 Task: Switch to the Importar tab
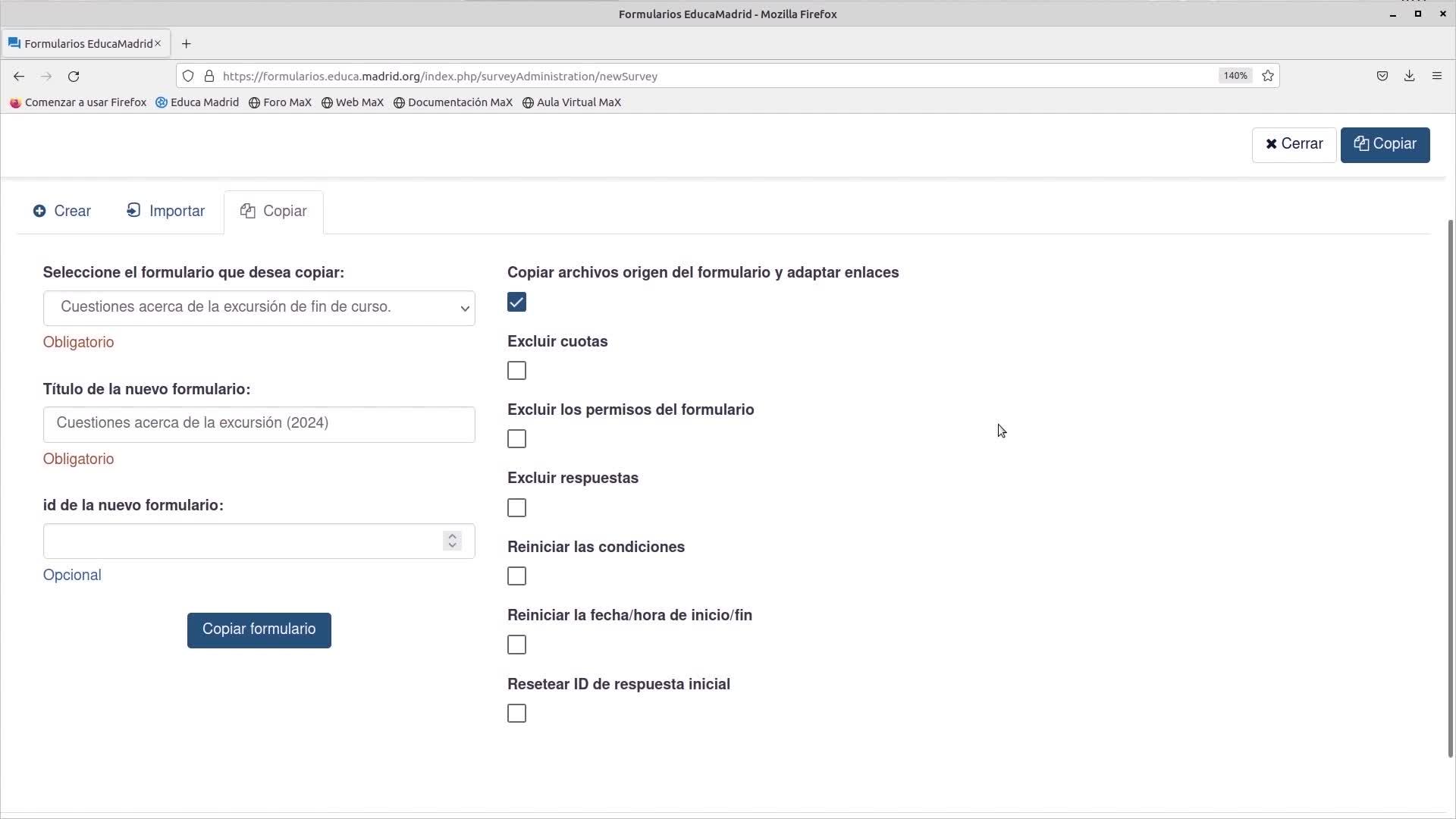click(x=165, y=212)
